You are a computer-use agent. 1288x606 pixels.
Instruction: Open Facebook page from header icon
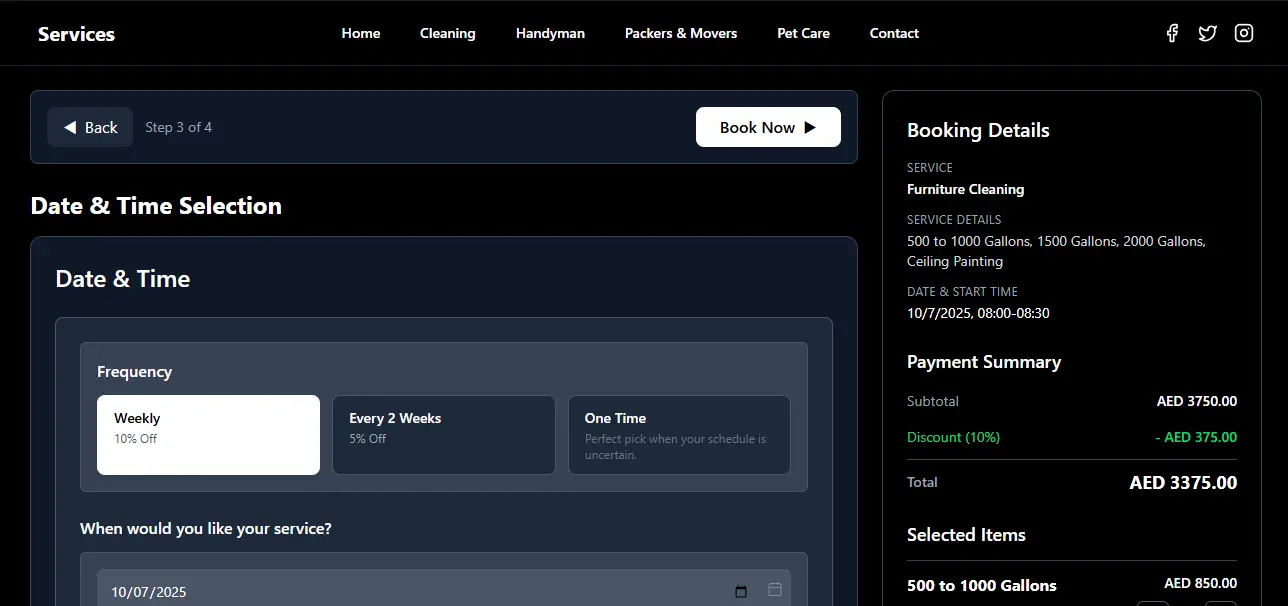point(1171,33)
